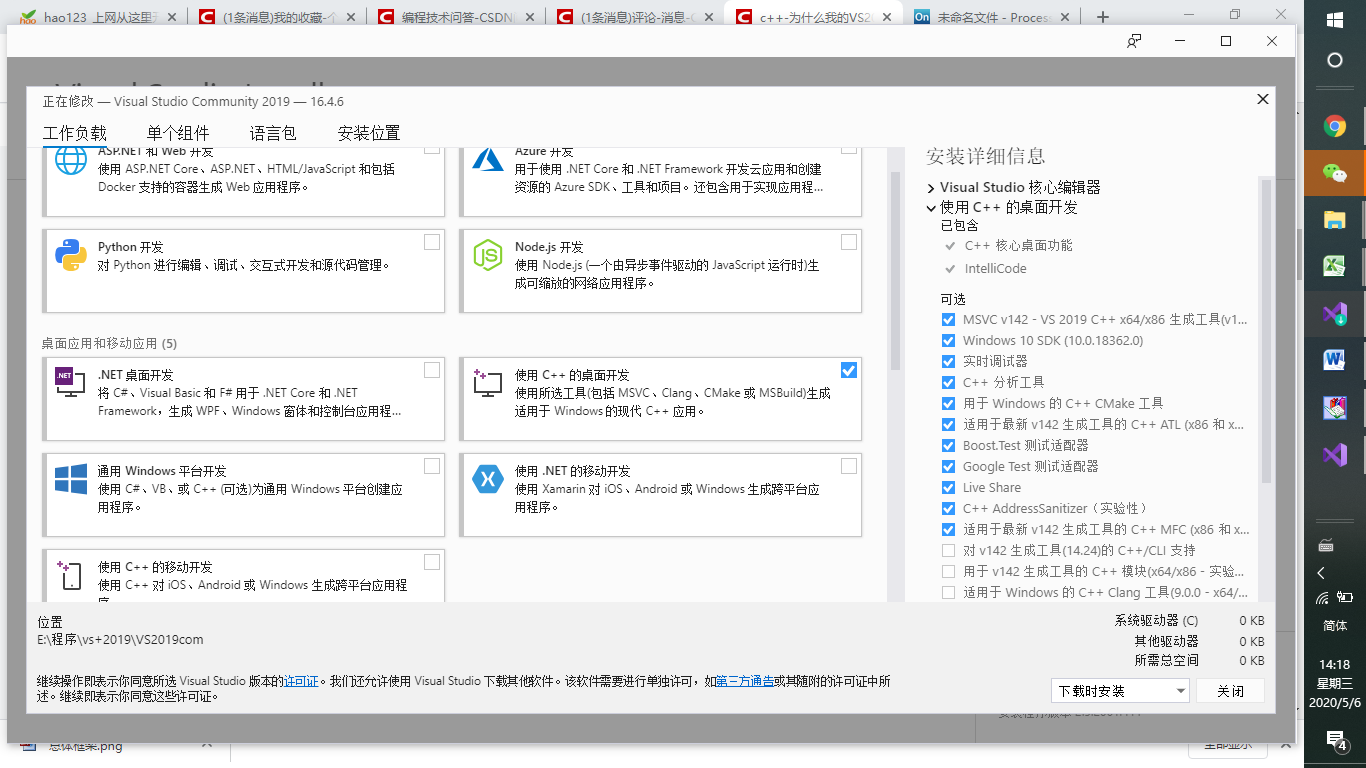Open a new browser tab with plus
This screenshot has width=1366, height=768.
[x=1103, y=17]
